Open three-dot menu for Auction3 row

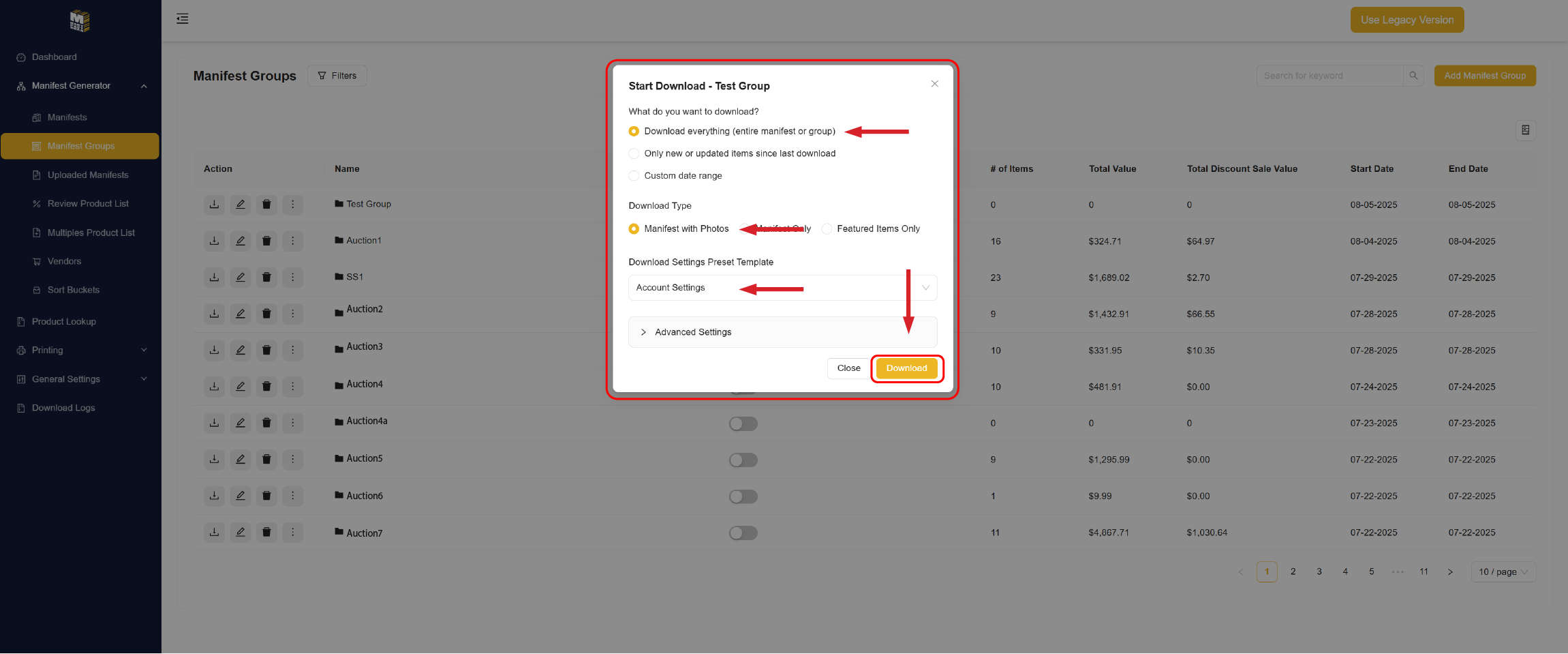[293, 350]
